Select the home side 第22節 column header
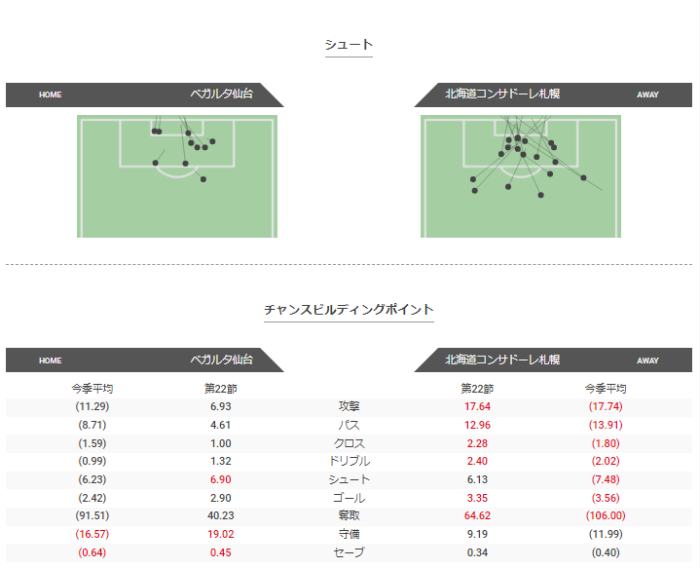The height and width of the screenshot is (568, 700). [x=220, y=389]
